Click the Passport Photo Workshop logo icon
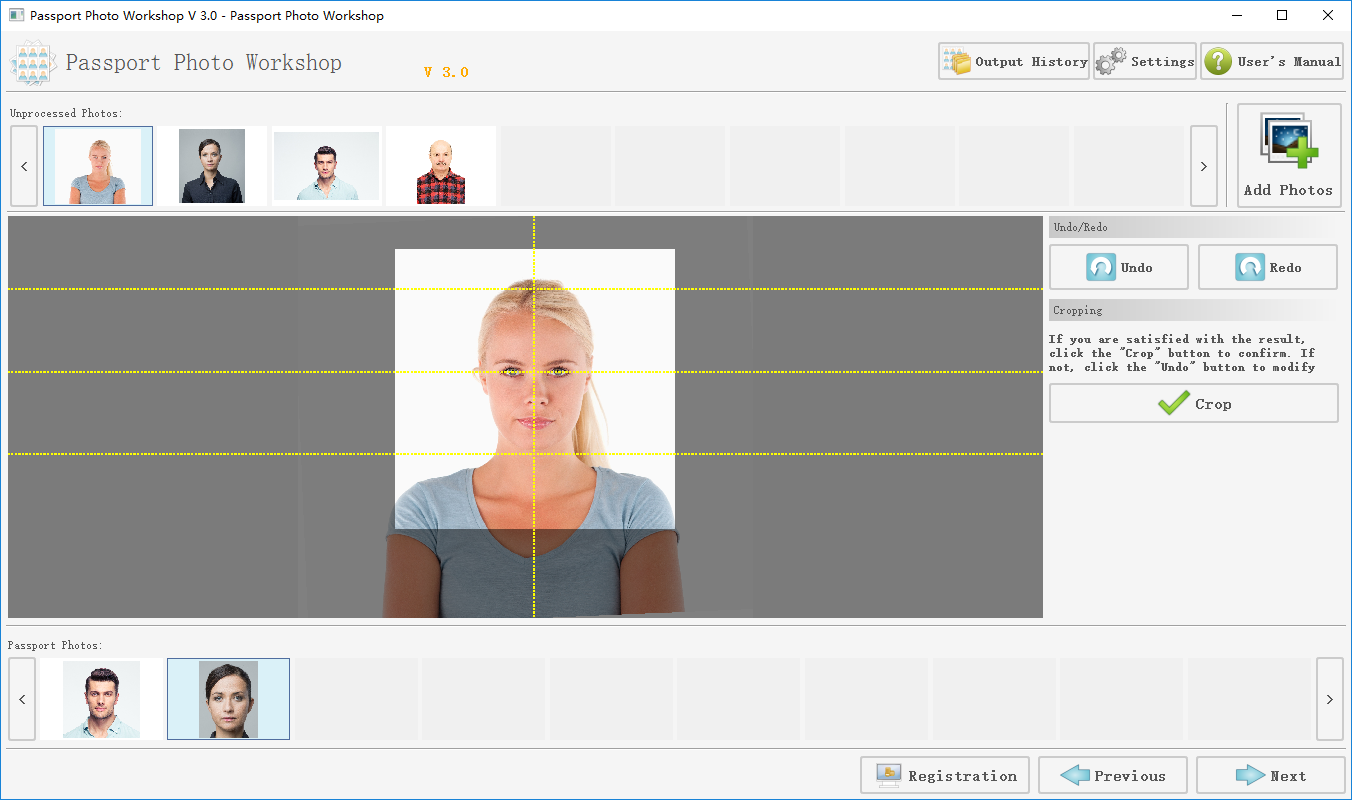The image size is (1352, 800). [33, 63]
